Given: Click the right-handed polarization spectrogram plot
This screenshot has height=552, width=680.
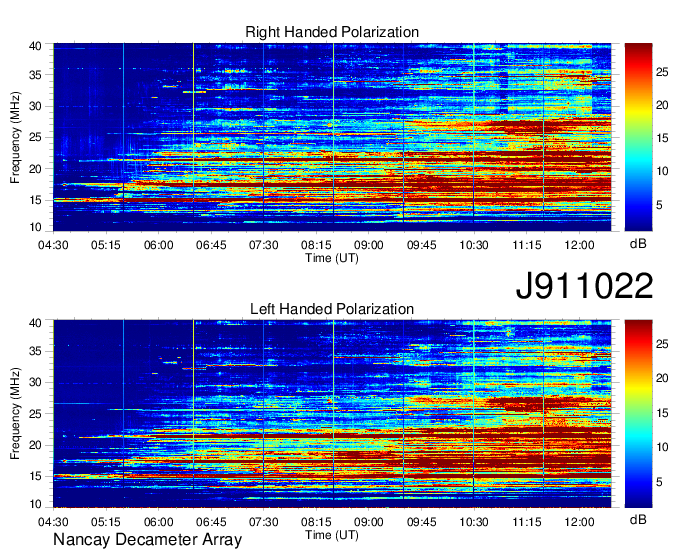Looking at the screenshot, I should point(332,137).
